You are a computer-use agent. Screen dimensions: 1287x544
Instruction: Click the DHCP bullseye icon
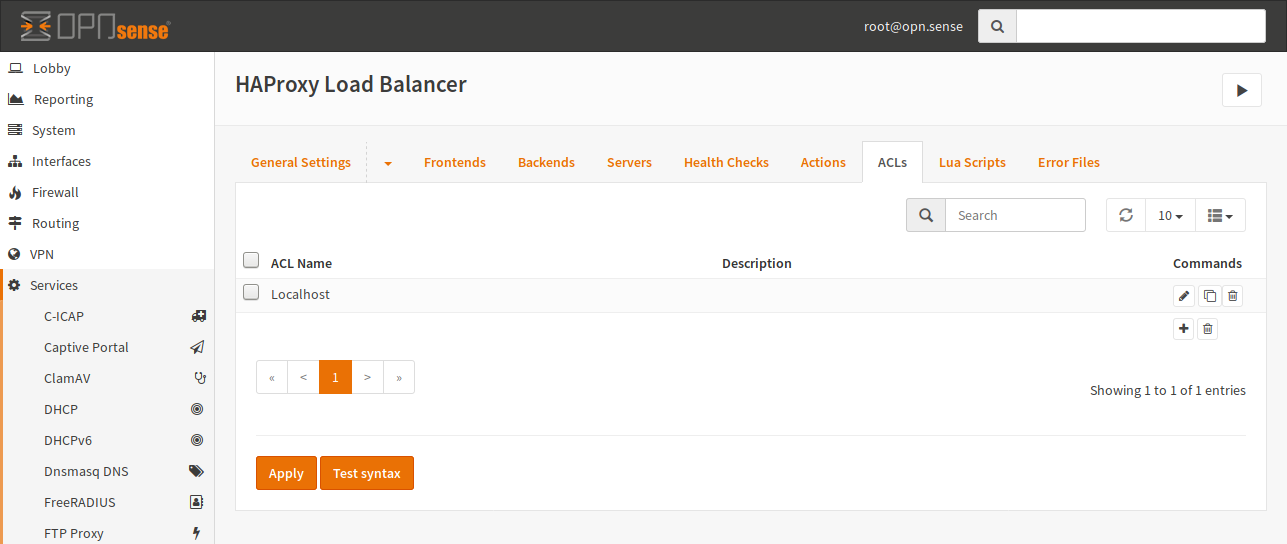(x=197, y=409)
